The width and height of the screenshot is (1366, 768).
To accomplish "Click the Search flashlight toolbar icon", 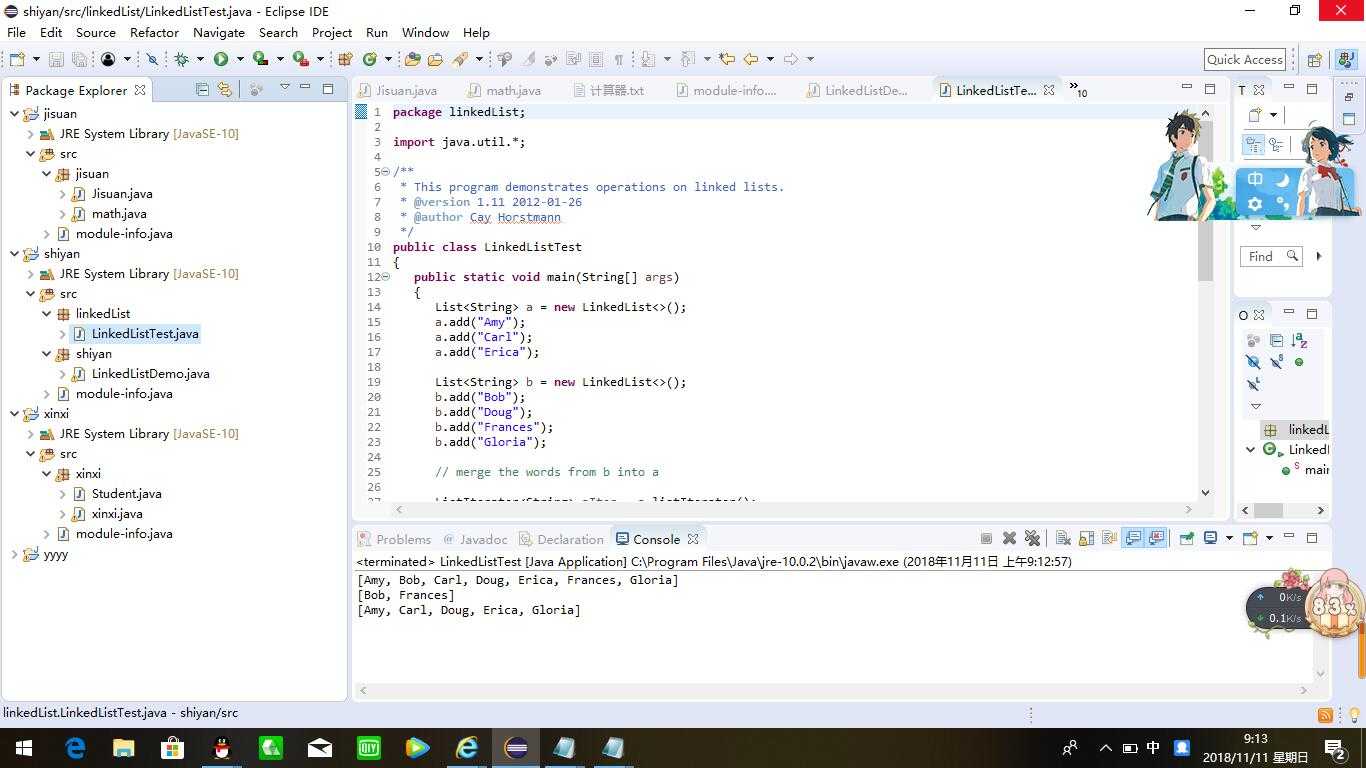I will [x=462, y=59].
